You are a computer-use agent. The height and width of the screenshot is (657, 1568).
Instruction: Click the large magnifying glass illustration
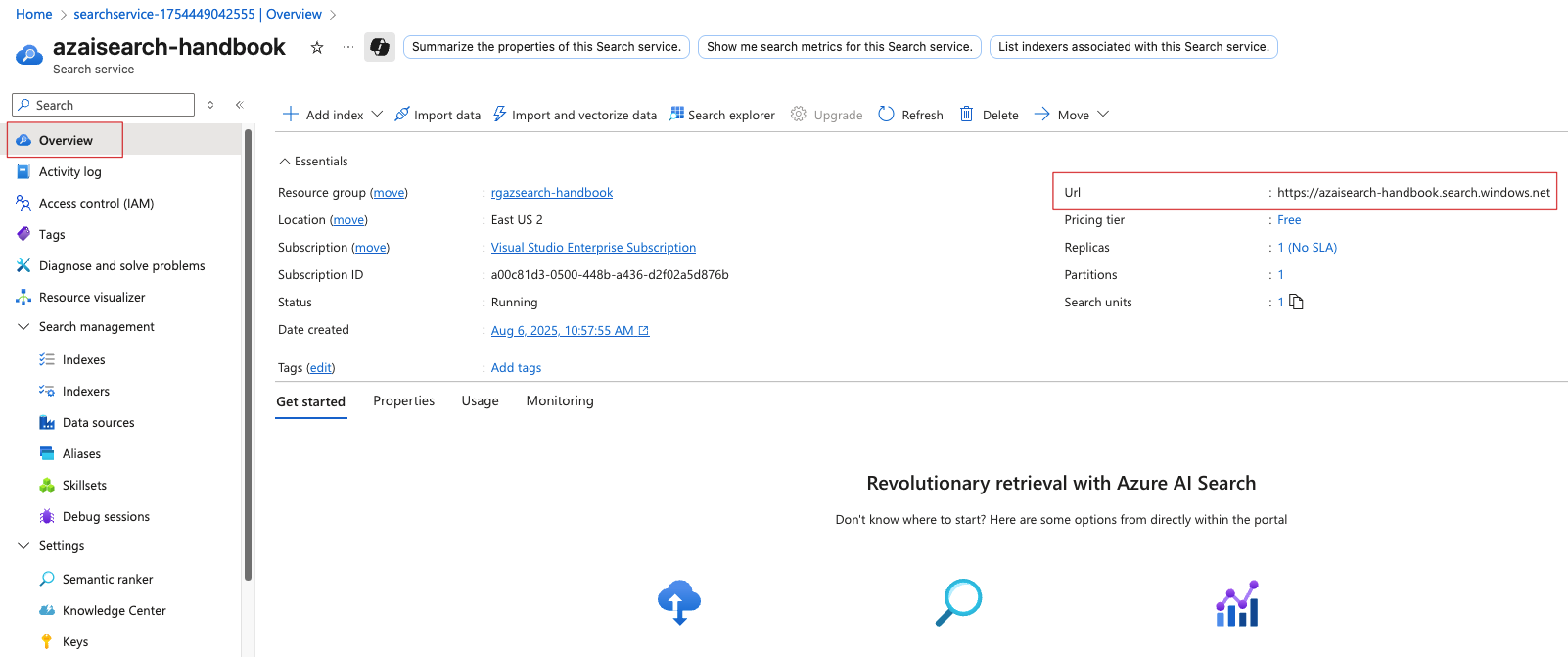(958, 602)
